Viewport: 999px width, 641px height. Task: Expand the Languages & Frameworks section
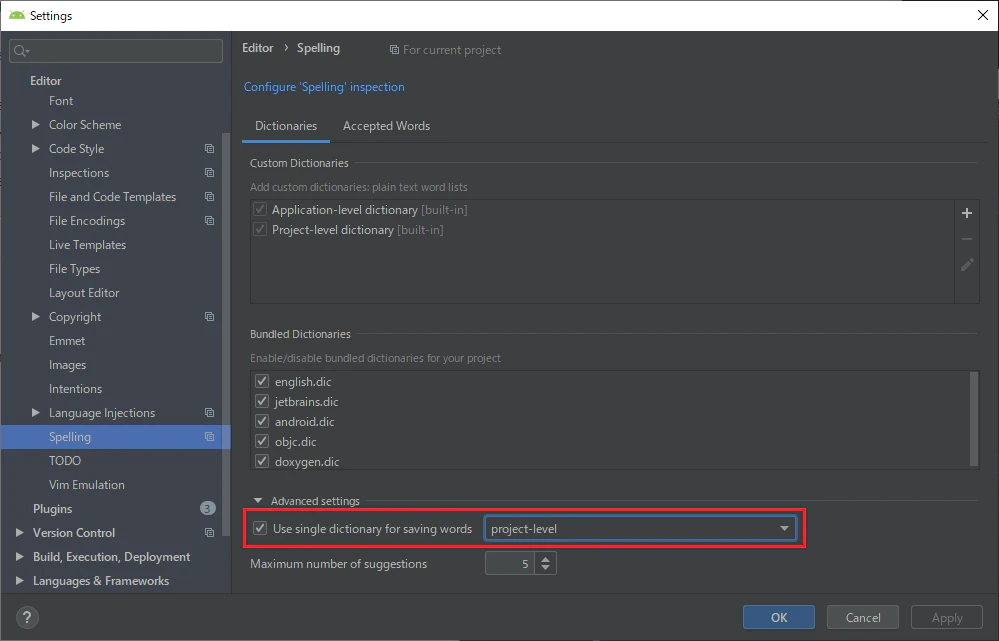[20, 580]
